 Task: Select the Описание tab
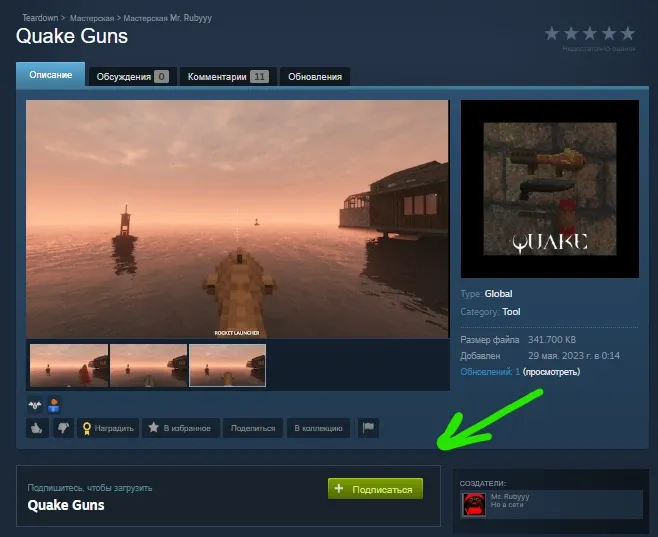pos(51,76)
